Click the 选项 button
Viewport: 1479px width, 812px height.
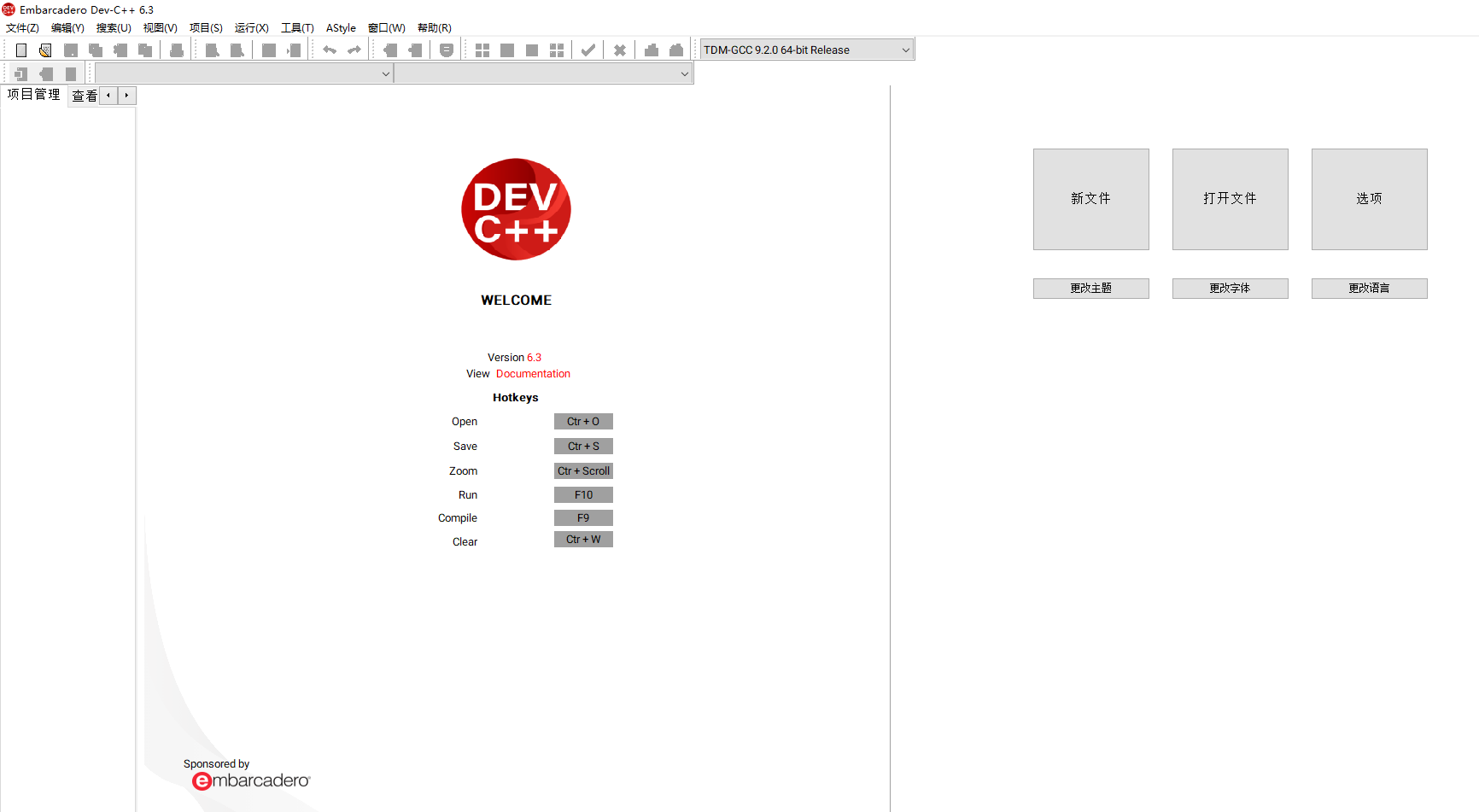click(x=1369, y=199)
